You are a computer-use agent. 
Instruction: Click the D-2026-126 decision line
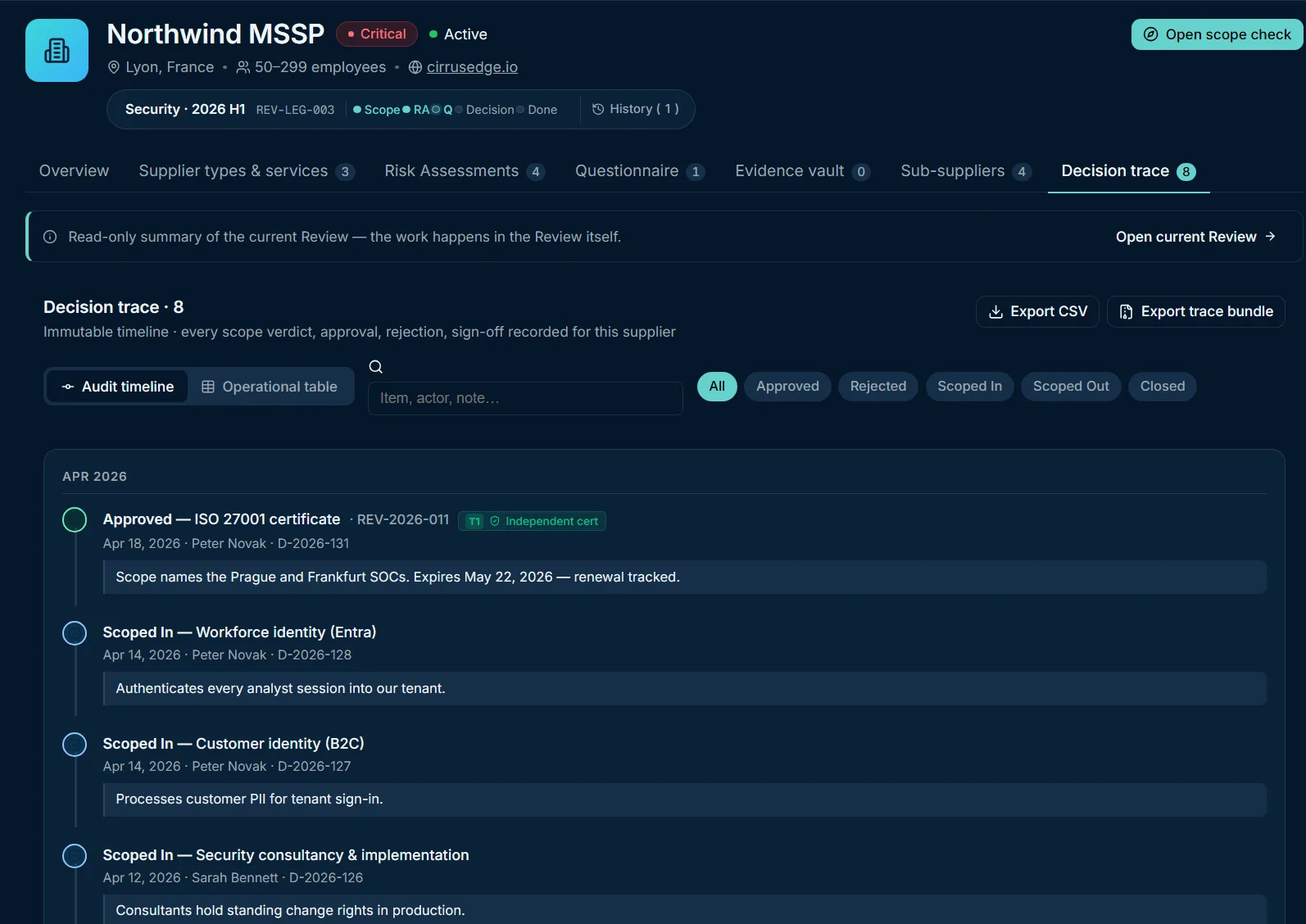click(233, 877)
